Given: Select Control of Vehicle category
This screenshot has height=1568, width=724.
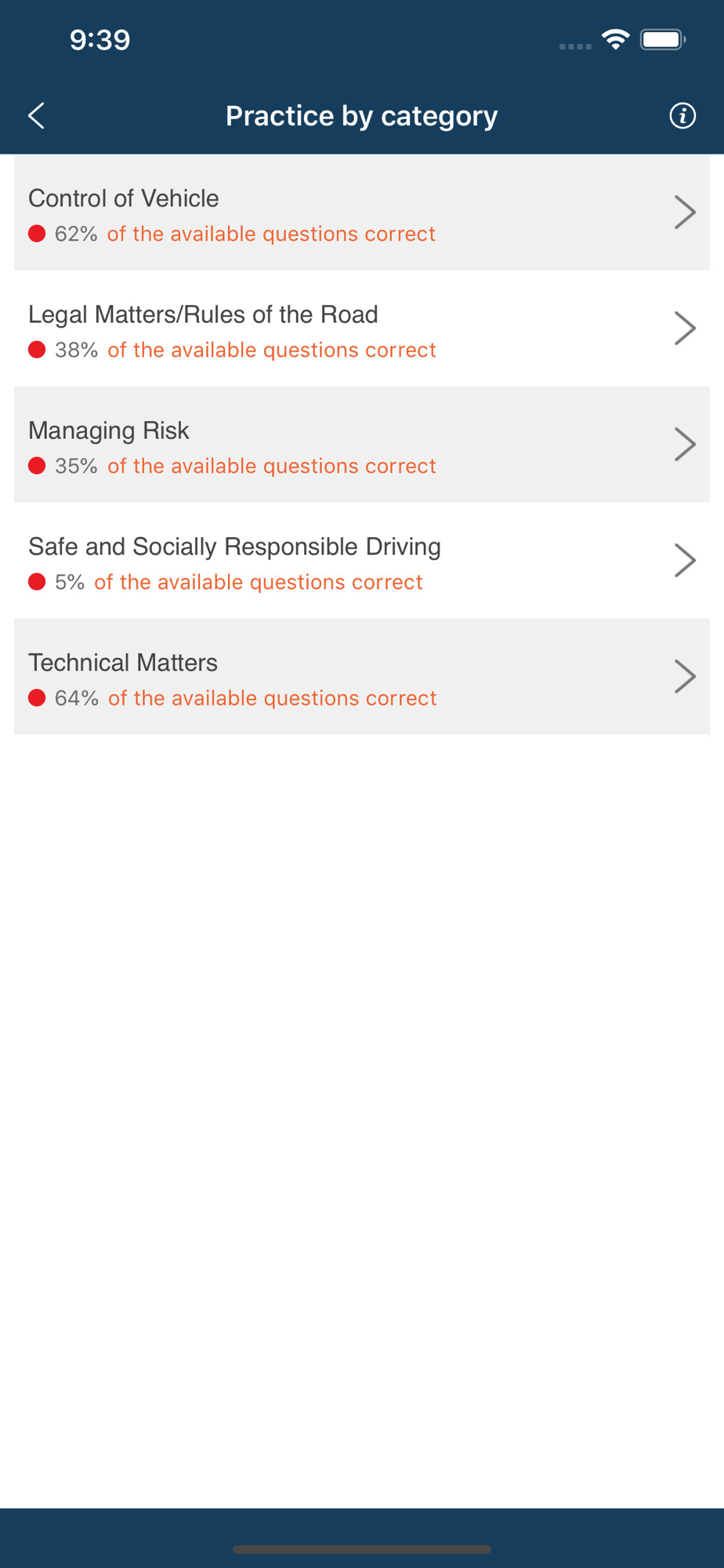Looking at the screenshot, I should coord(362,212).
